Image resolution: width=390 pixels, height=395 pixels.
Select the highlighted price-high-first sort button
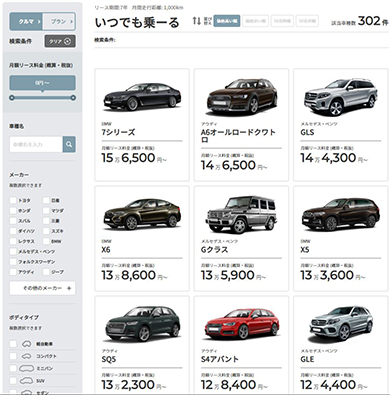click(x=227, y=21)
